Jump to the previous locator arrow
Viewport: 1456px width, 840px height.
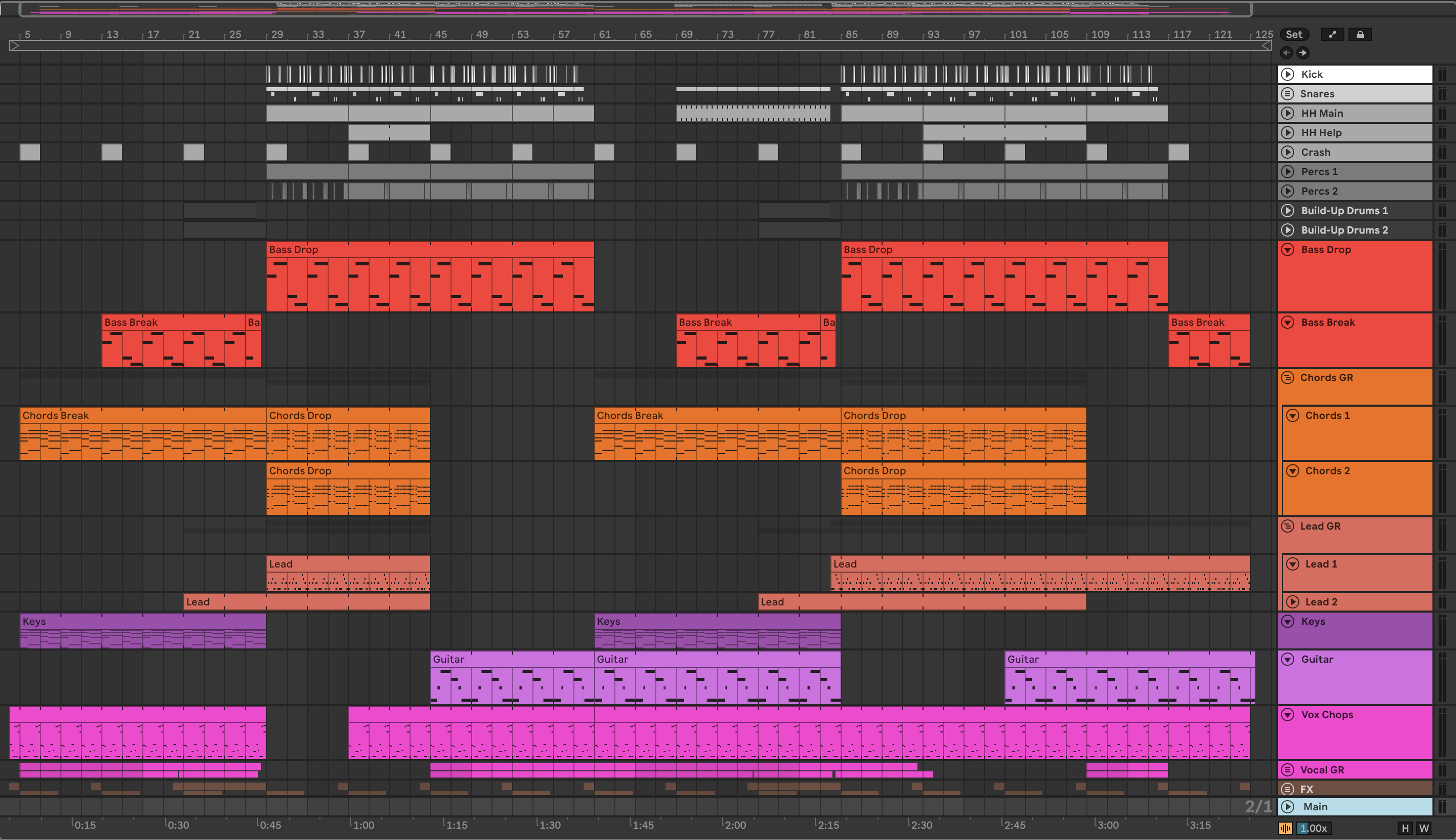pyautogui.click(x=1287, y=53)
